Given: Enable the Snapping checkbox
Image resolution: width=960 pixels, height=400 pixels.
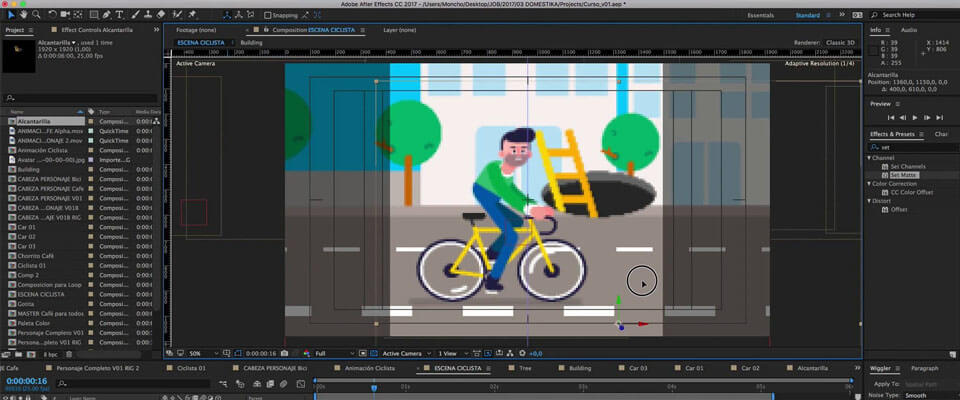Looking at the screenshot, I should 269,15.
